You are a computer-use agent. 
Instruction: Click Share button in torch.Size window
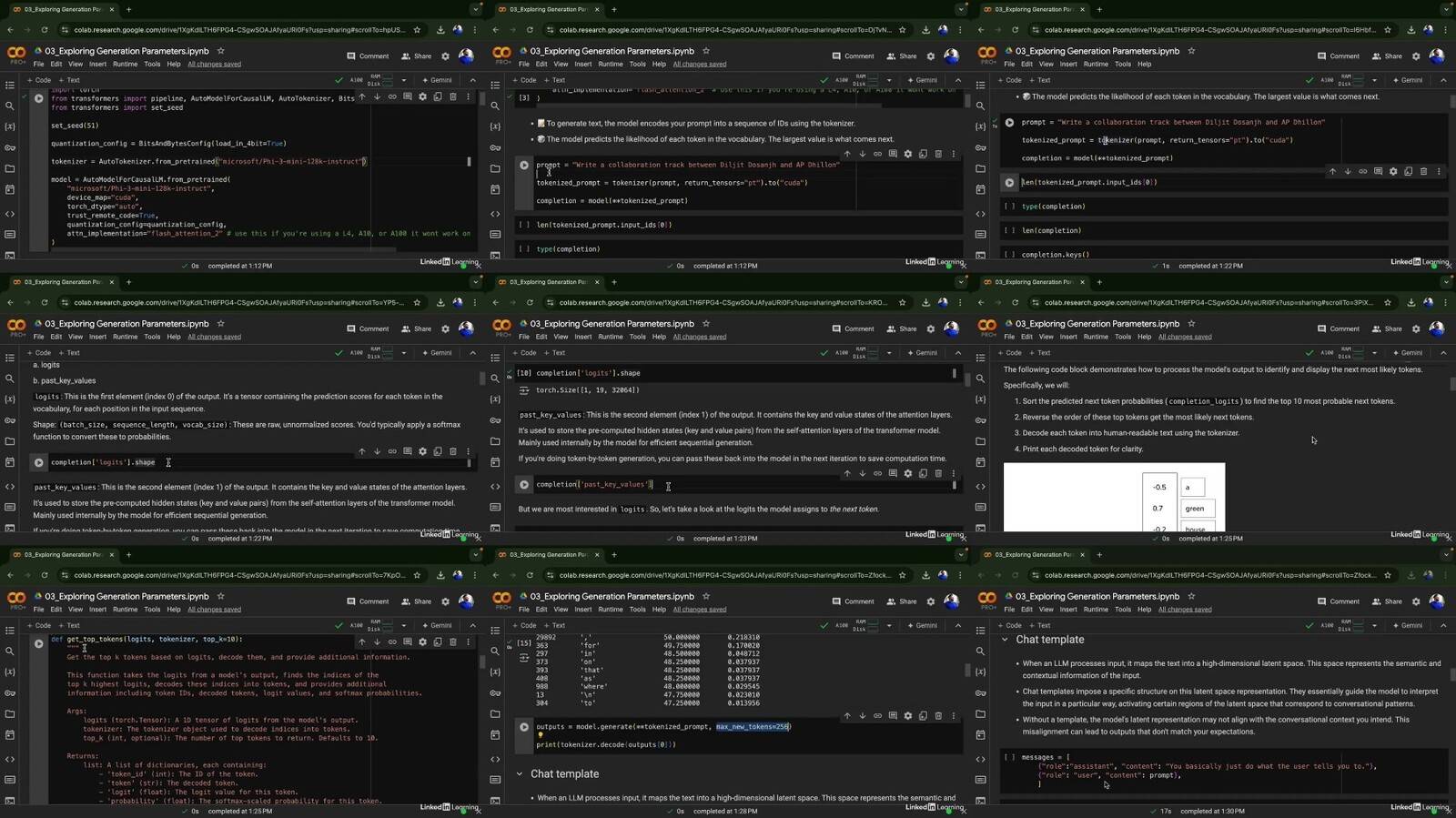coord(902,328)
